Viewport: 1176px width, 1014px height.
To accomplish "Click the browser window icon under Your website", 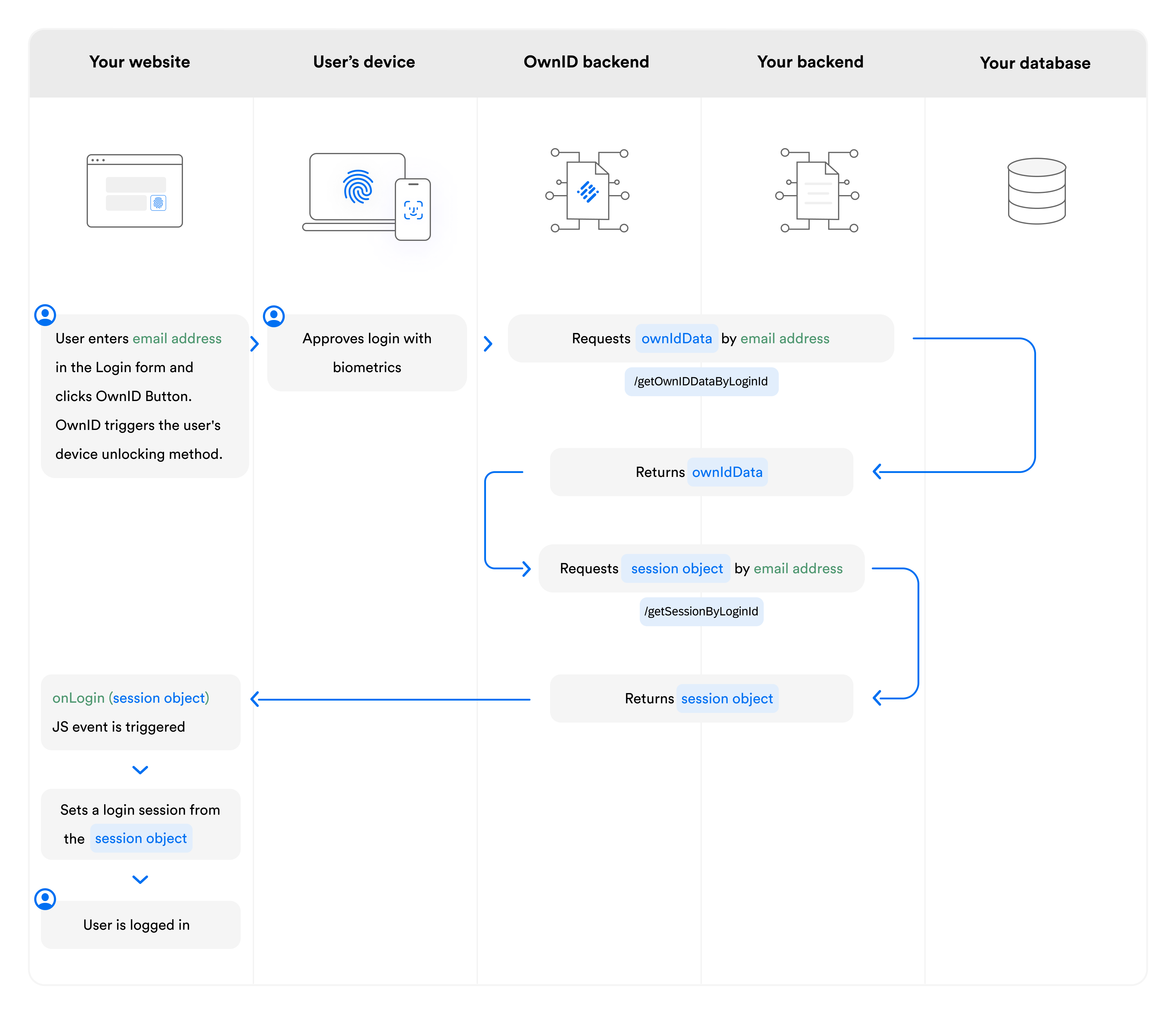I will [135, 191].
